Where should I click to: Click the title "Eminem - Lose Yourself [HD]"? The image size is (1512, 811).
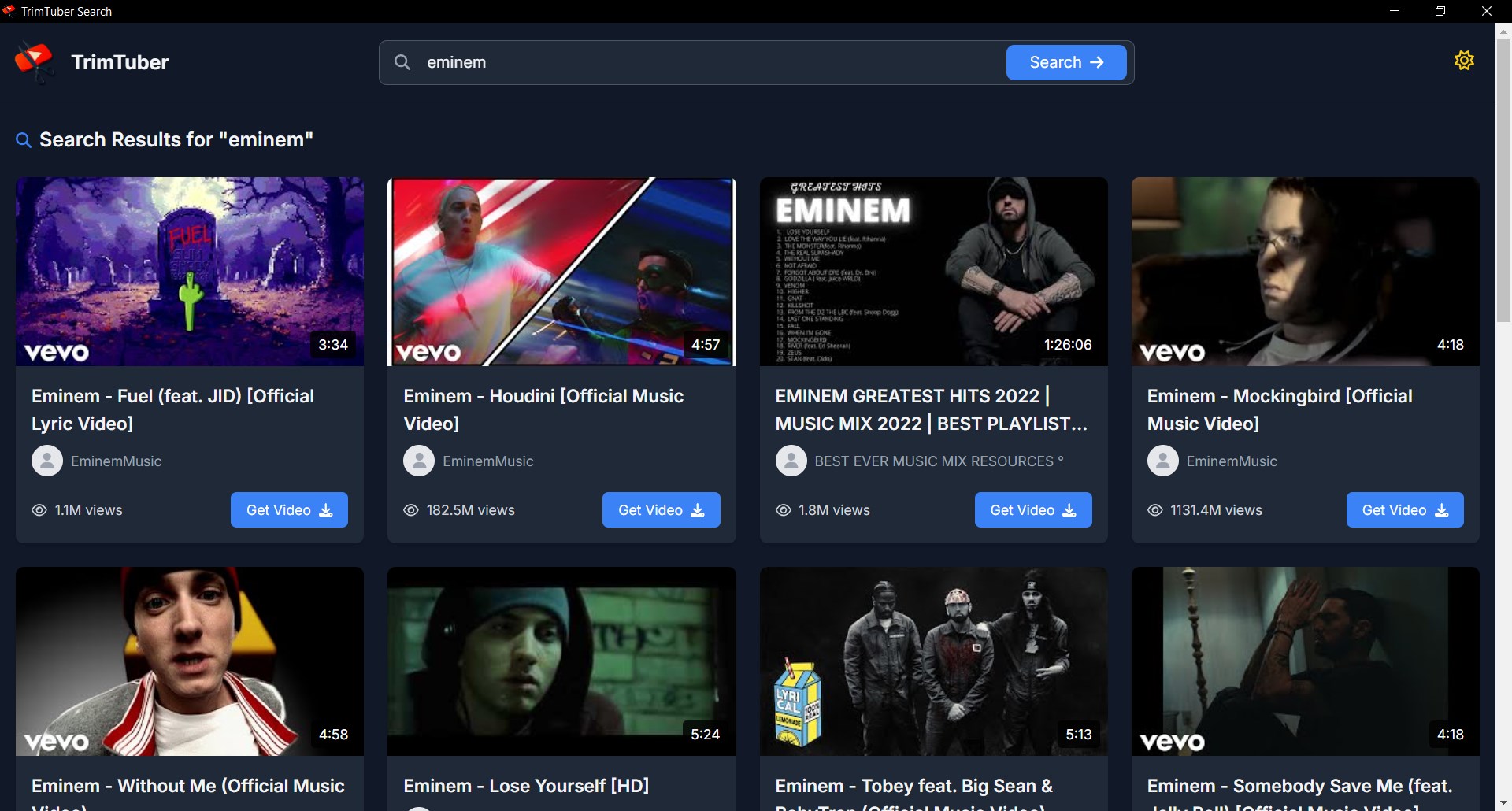(526, 786)
